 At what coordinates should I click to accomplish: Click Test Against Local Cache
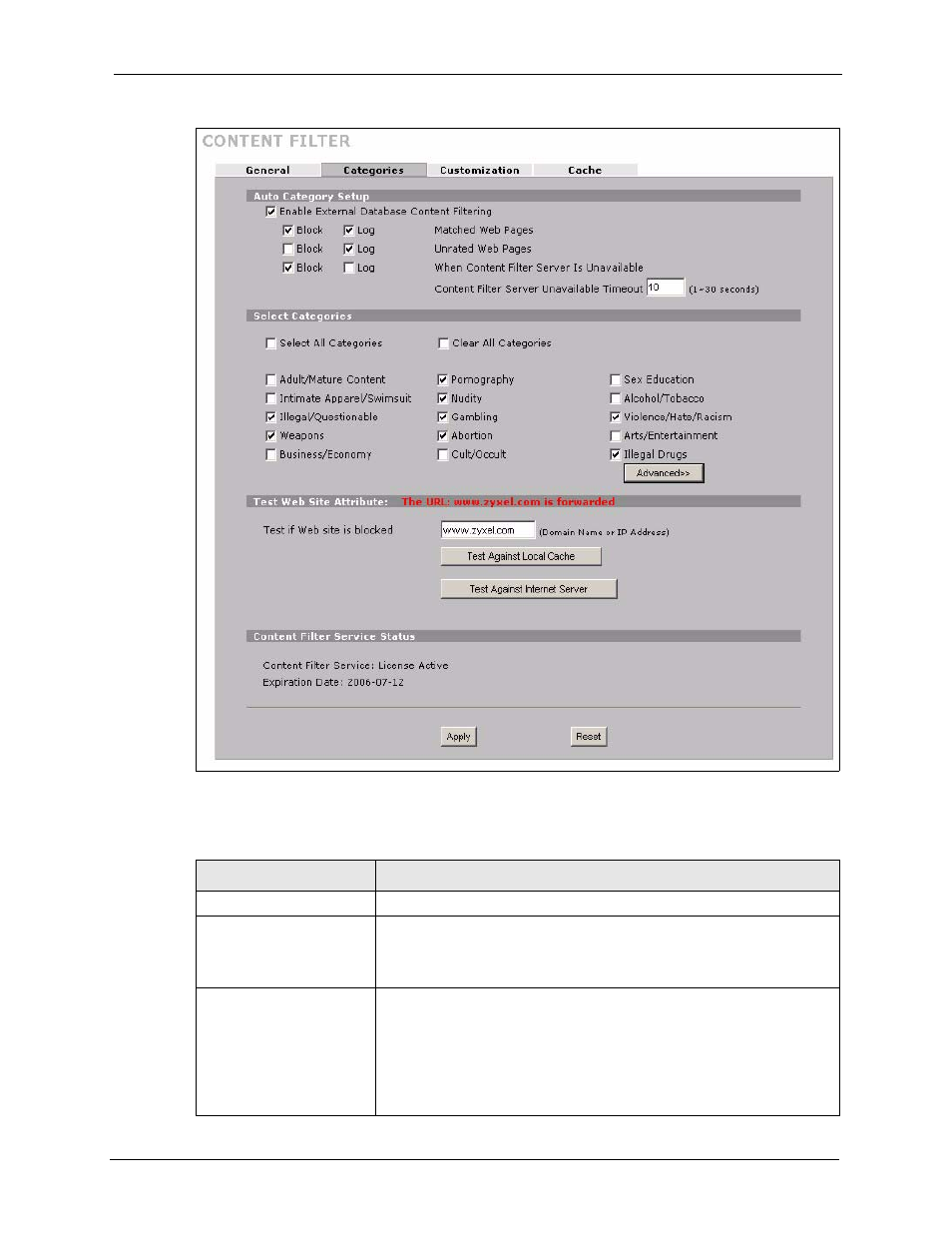coord(521,556)
